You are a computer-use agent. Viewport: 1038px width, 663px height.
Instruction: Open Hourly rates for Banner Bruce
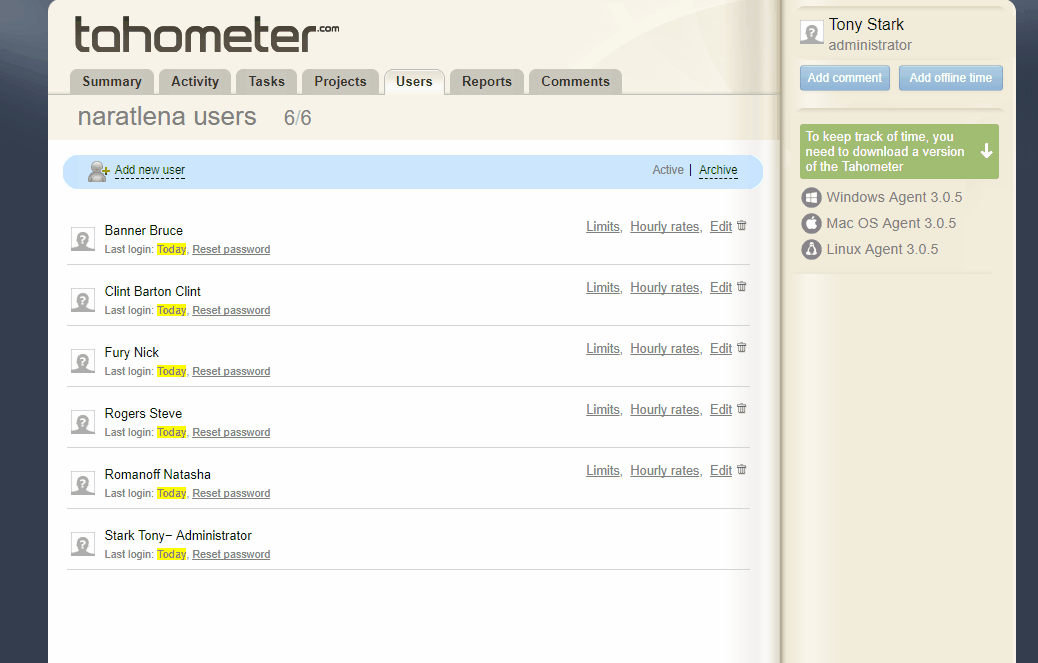pyautogui.click(x=665, y=226)
